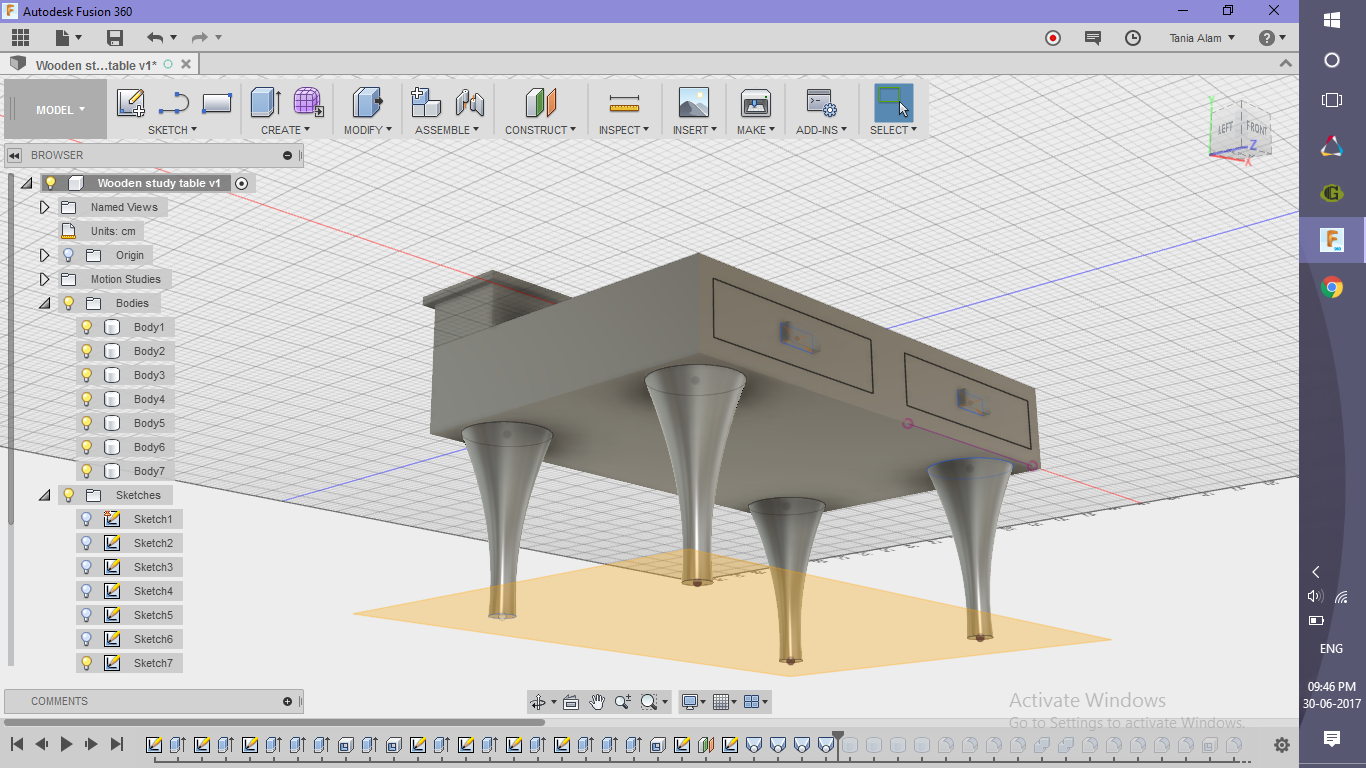Click the Joint icon in Assemble
Viewport: 1366px width, 768px height.
469,103
